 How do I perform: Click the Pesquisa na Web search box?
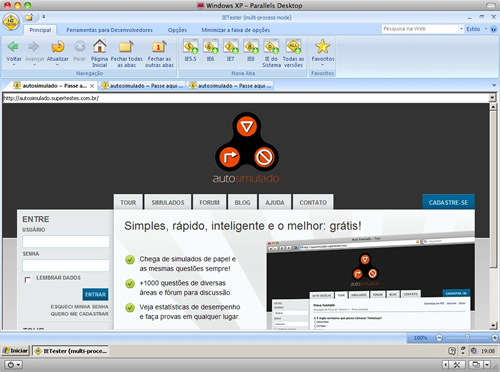point(420,29)
